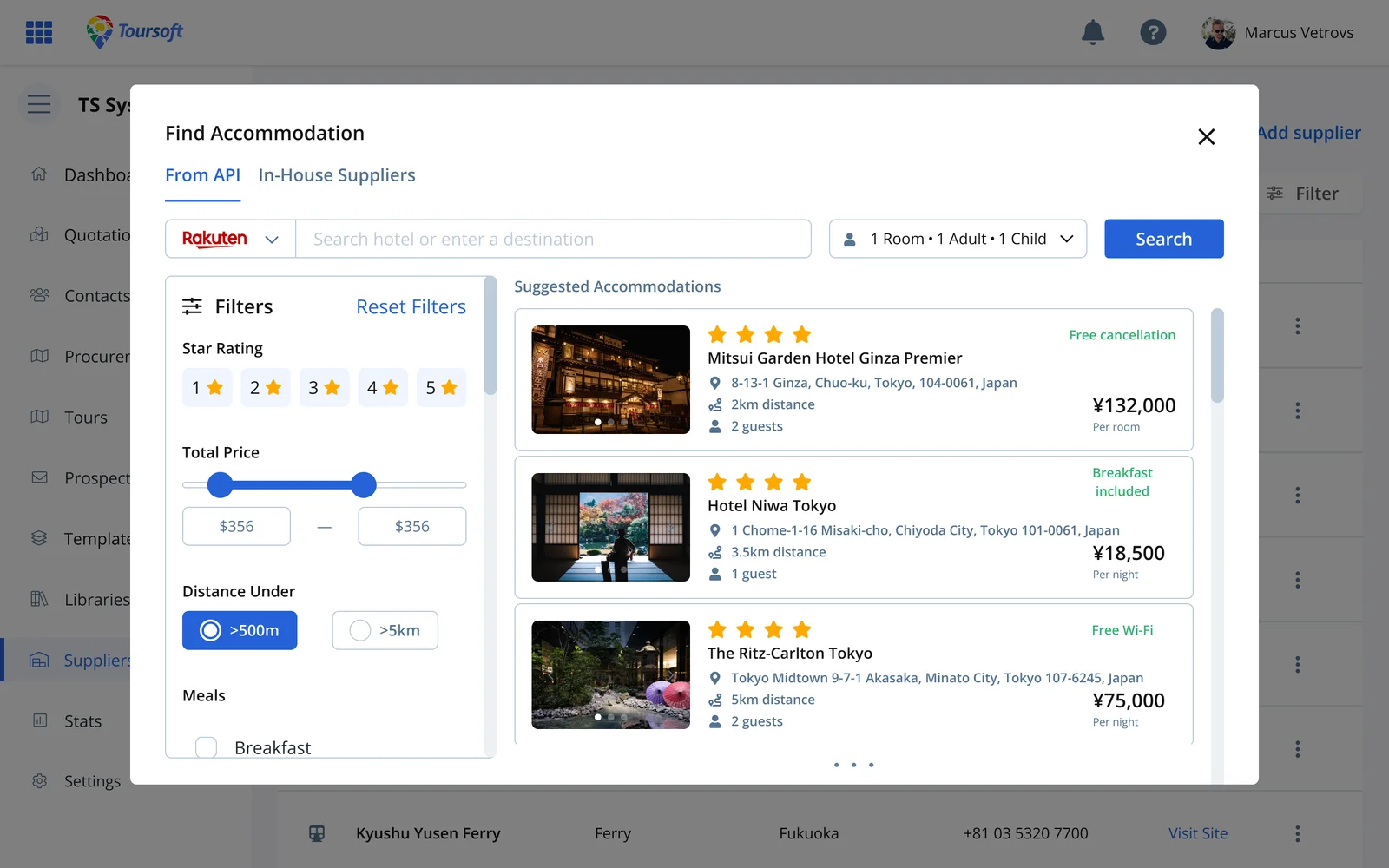Open more options for Kyushu Yusen Ferry row
This screenshot has height=868, width=1389.
click(x=1298, y=833)
